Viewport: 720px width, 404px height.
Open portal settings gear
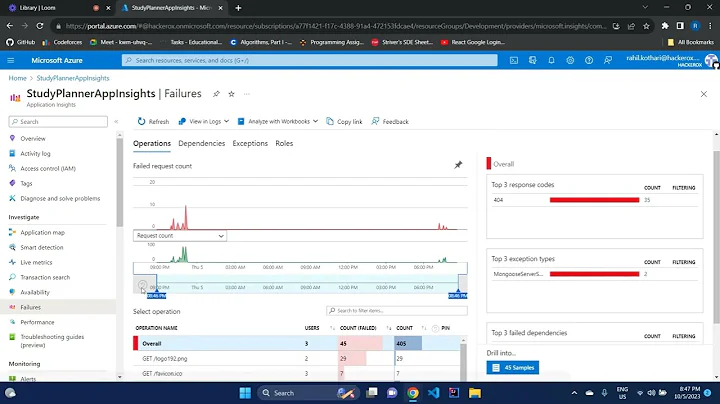570,60
